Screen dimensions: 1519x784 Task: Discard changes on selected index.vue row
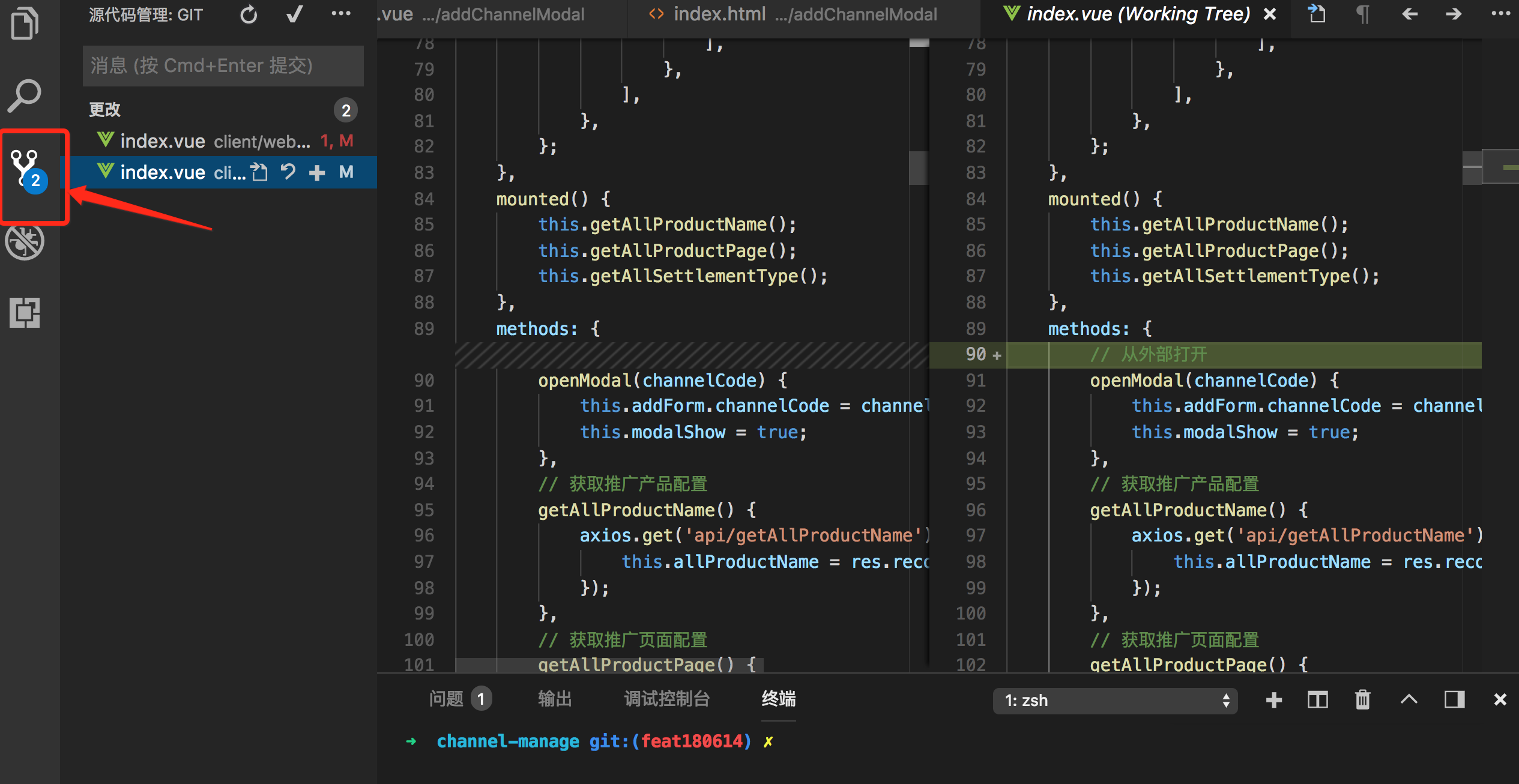(288, 172)
